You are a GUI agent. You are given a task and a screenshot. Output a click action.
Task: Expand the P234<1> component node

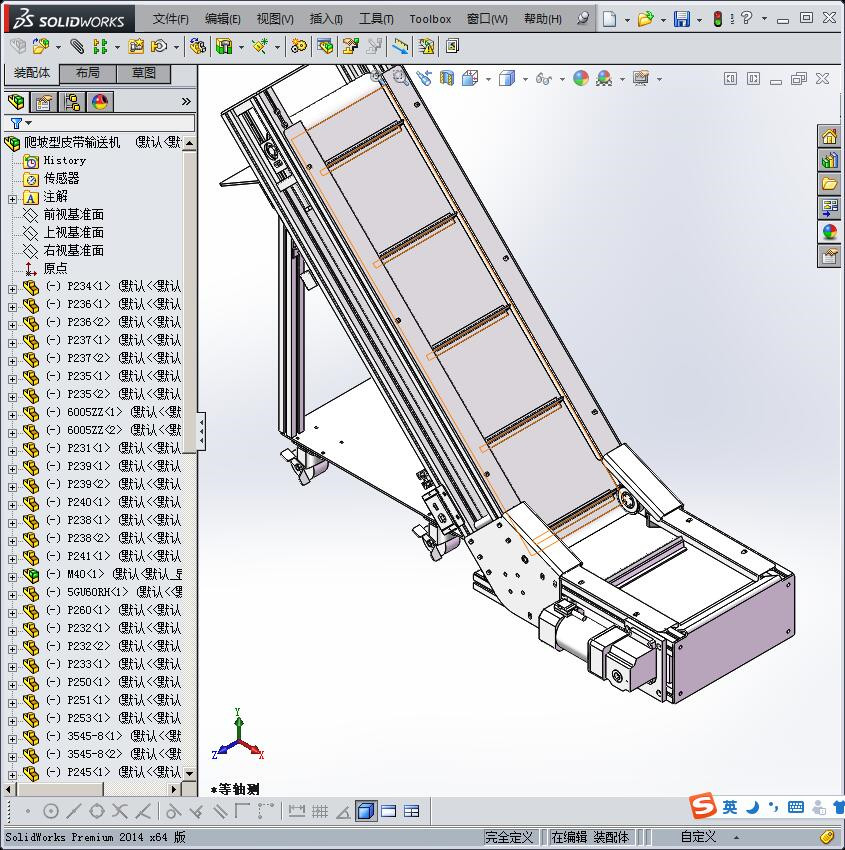pos(12,289)
